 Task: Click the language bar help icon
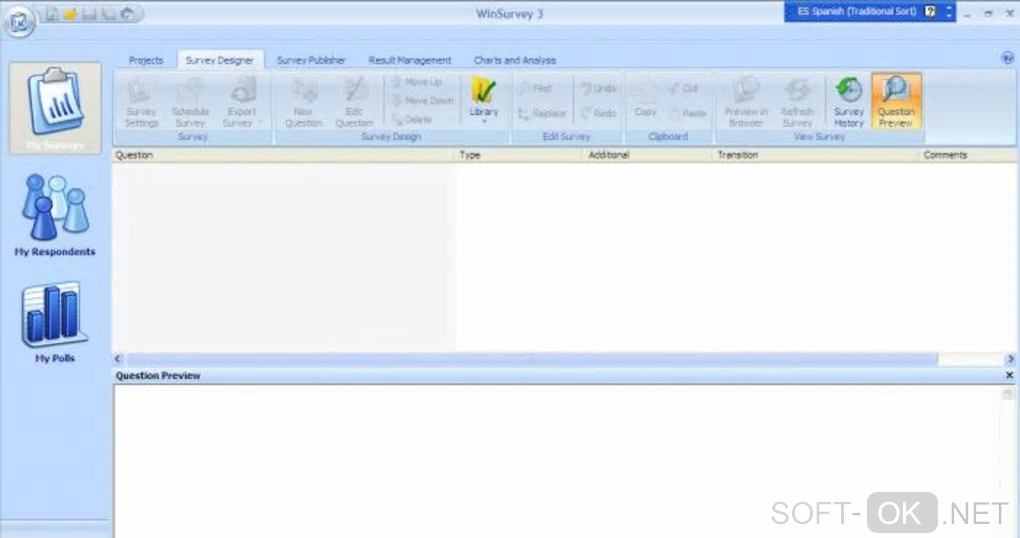(x=931, y=12)
